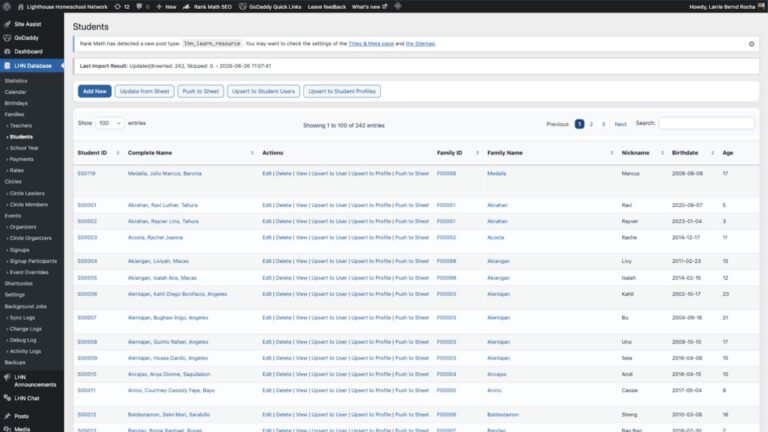Click the Add New button
Viewport: 768px width, 432px height.
click(95, 91)
